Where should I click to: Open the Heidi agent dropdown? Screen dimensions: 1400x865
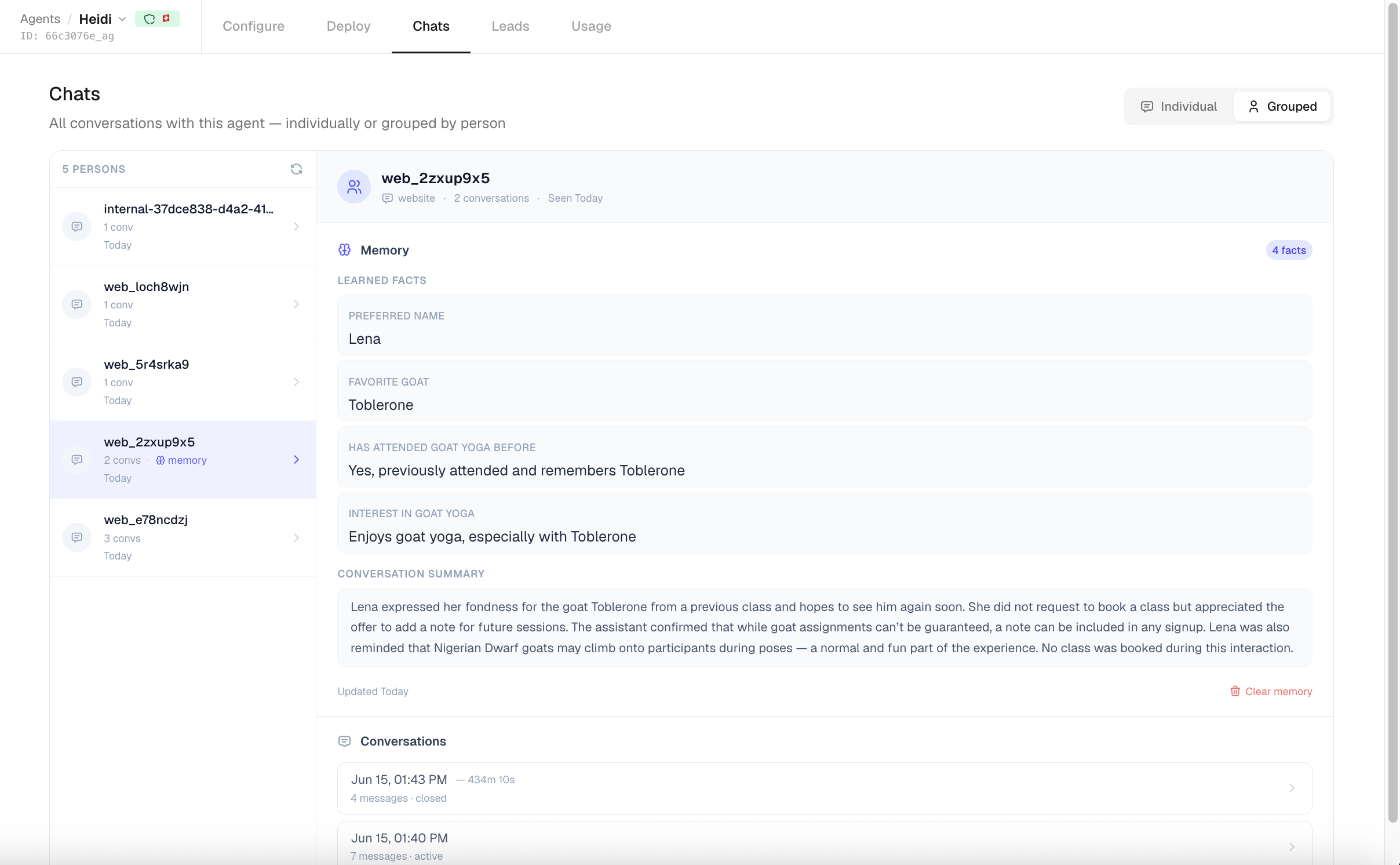pyautogui.click(x=122, y=19)
